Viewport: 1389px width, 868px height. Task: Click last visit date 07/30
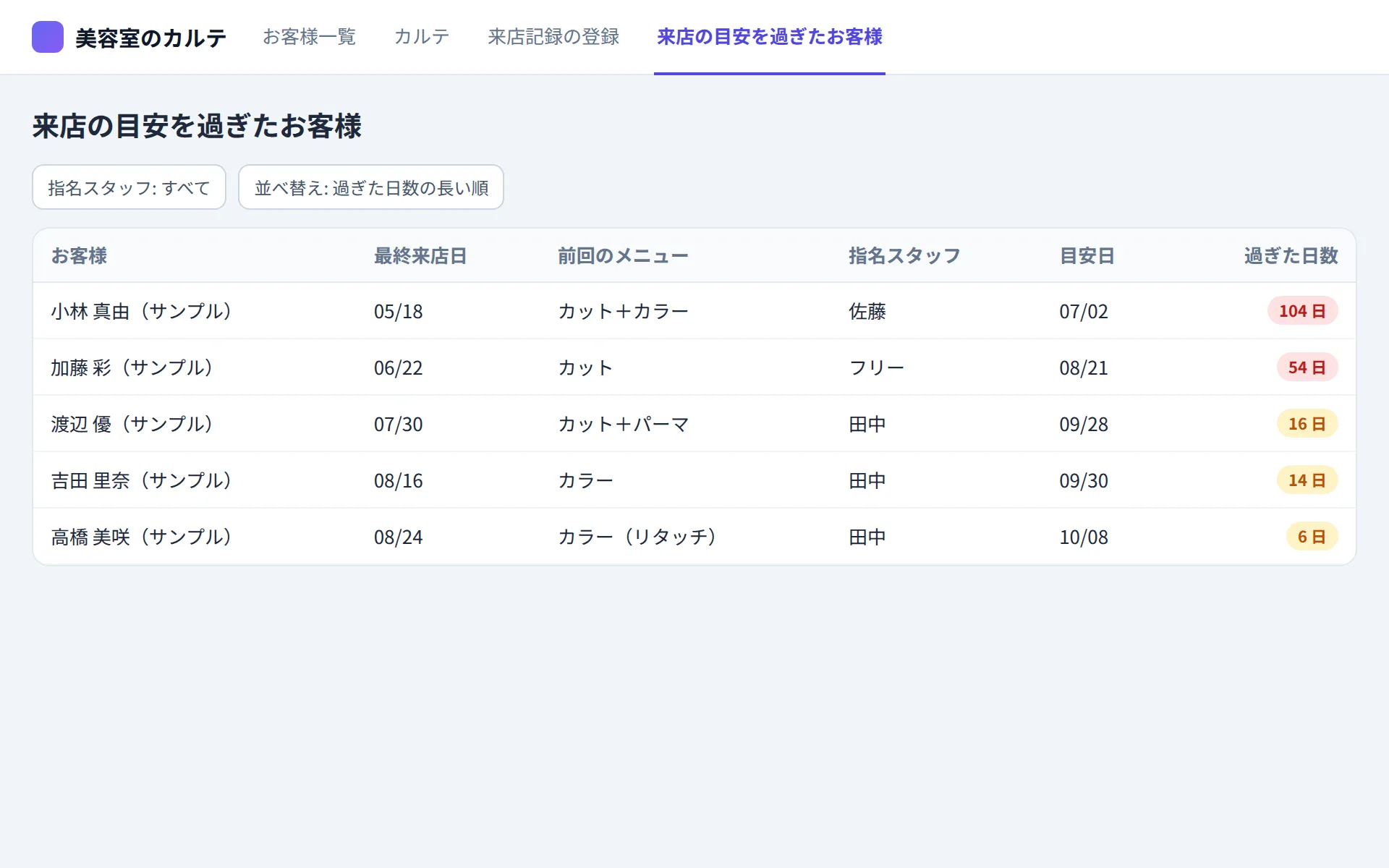pyautogui.click(x=398, y=425)
